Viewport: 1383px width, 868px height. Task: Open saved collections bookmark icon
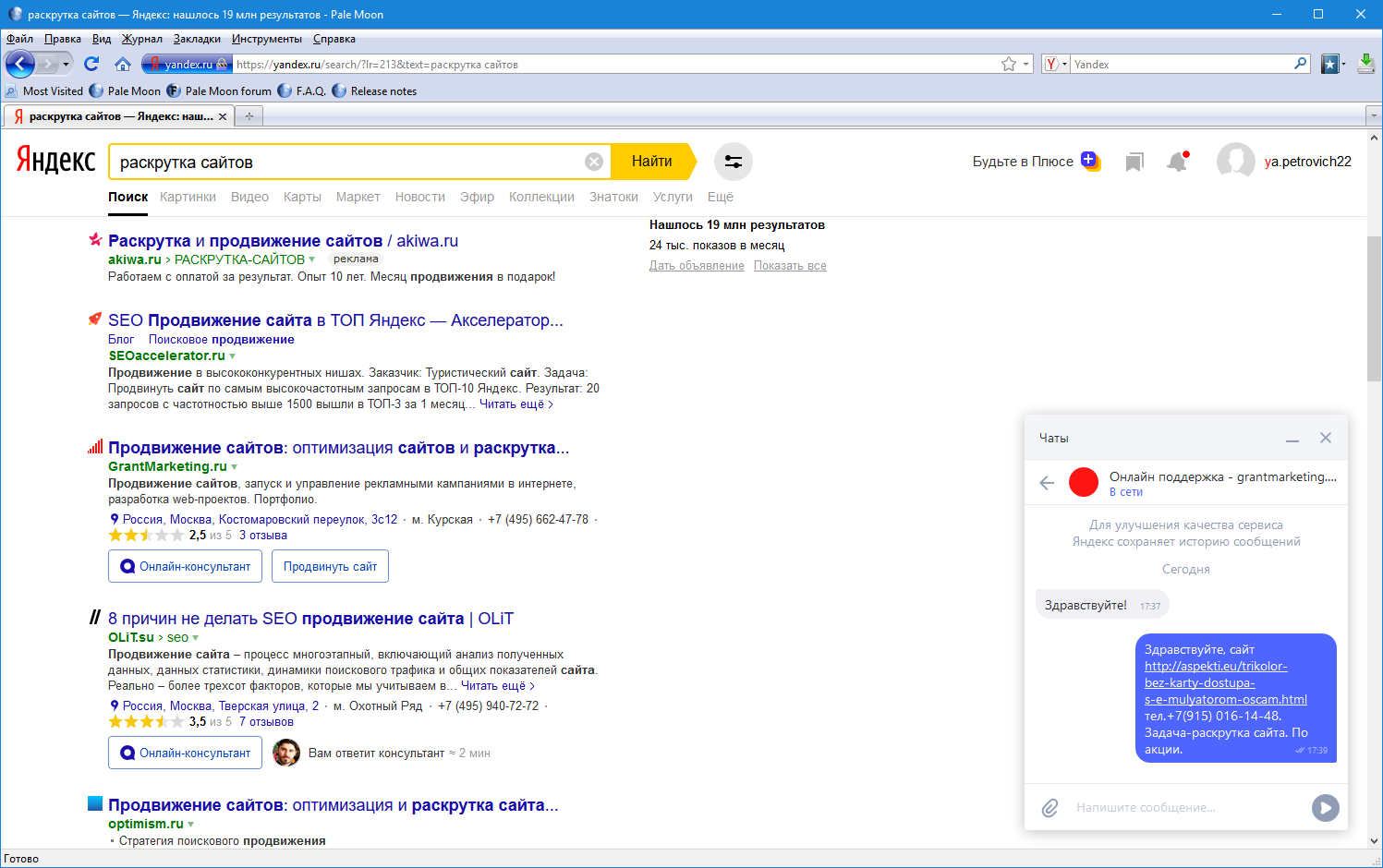1134,163
